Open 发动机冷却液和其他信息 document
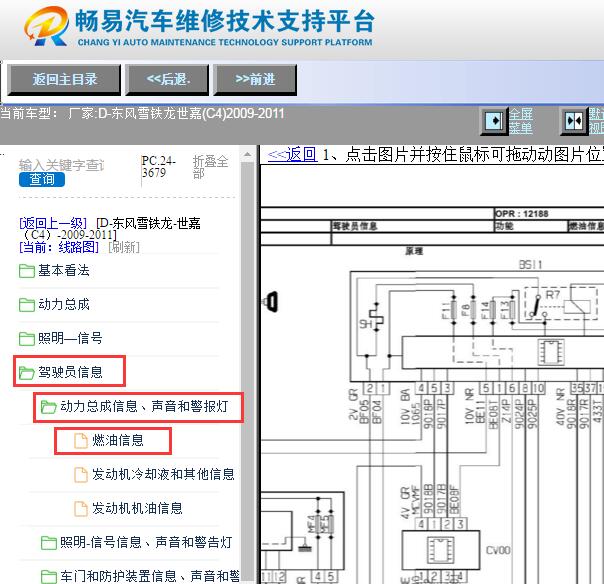 point(163,474)
